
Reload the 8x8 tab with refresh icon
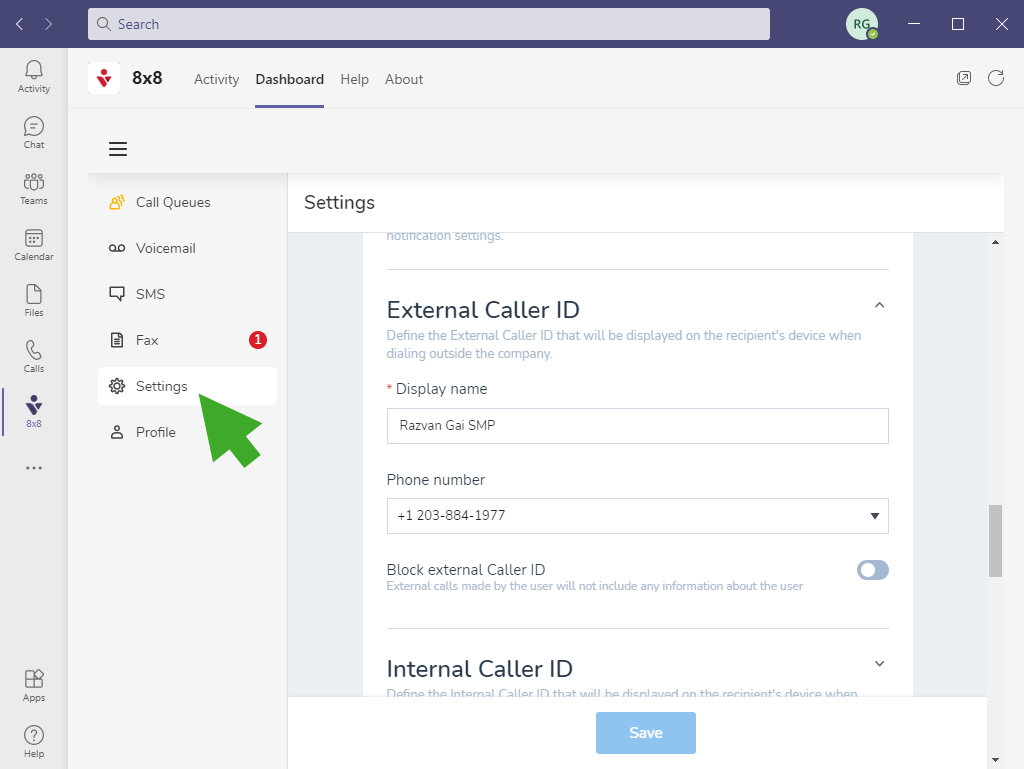click(996, 78)
